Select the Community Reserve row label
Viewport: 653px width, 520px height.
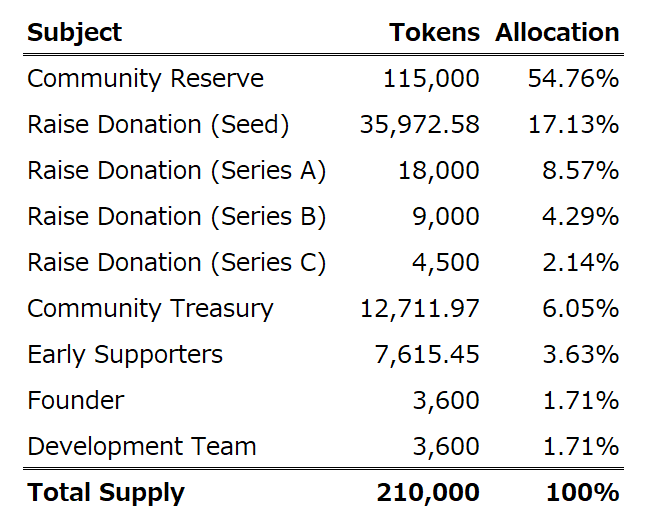click(145, 79)
